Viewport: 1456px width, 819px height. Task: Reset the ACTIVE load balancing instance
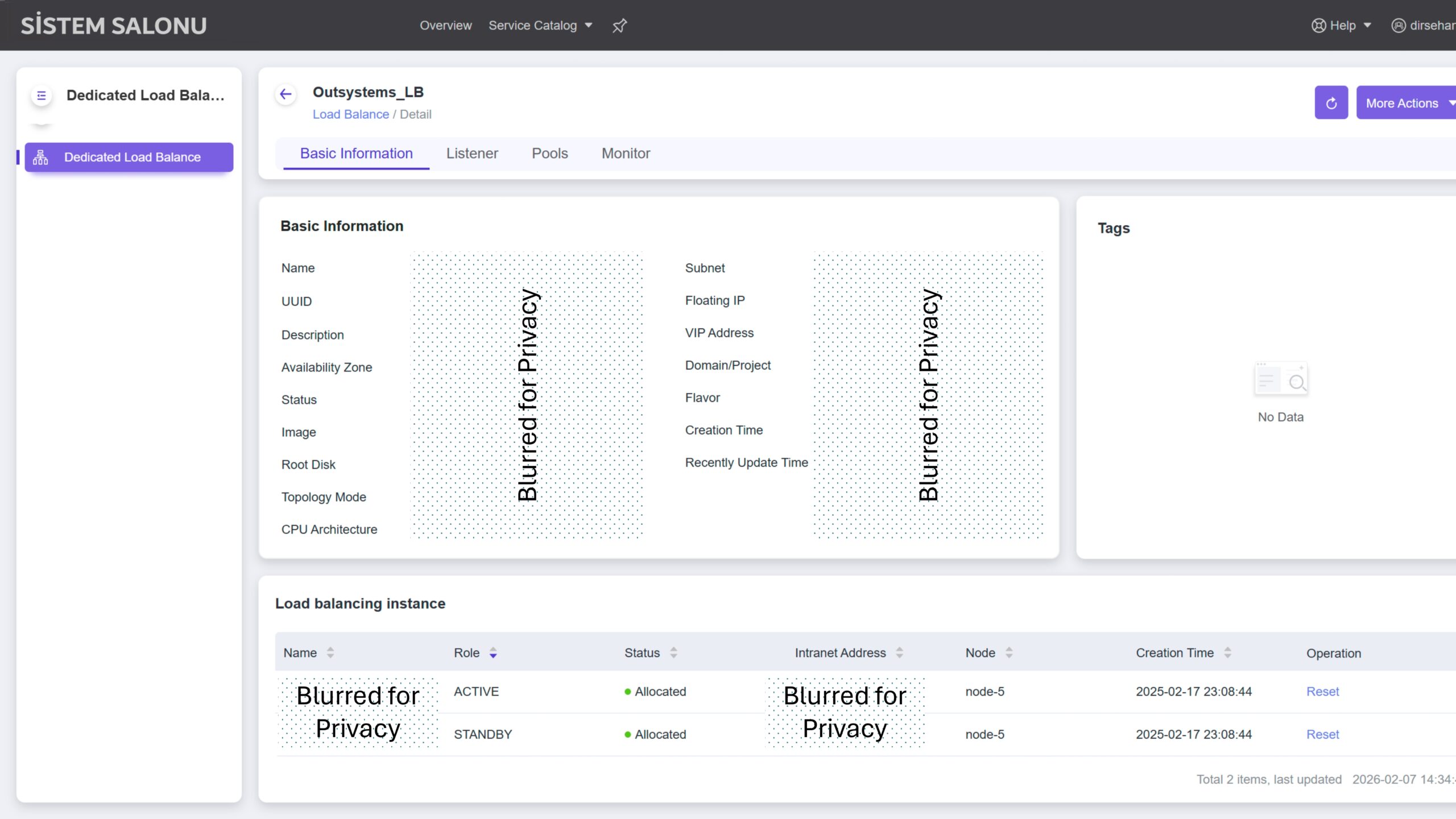pos(1322,692)
